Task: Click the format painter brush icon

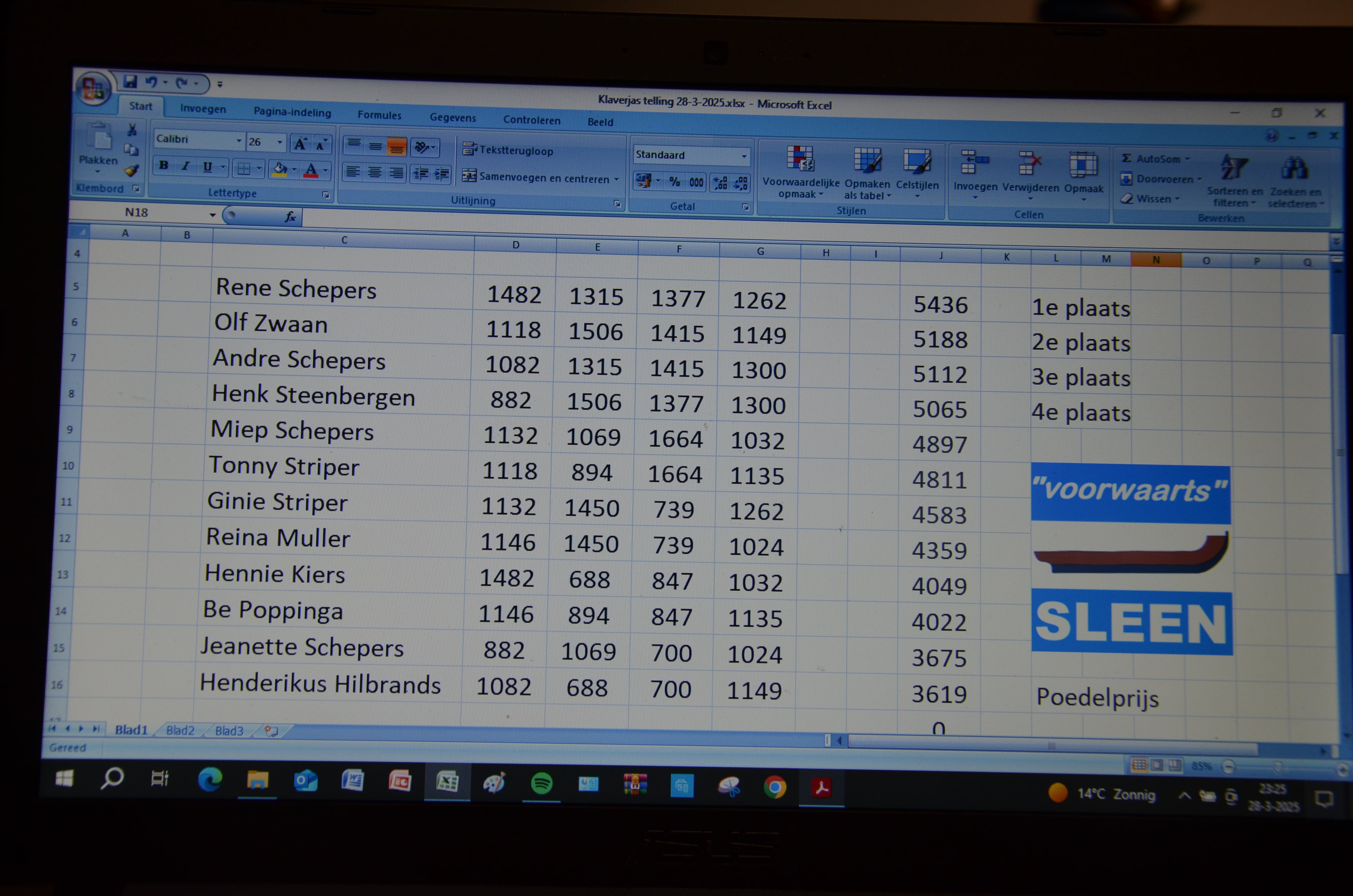Action: tap(132, 170)
